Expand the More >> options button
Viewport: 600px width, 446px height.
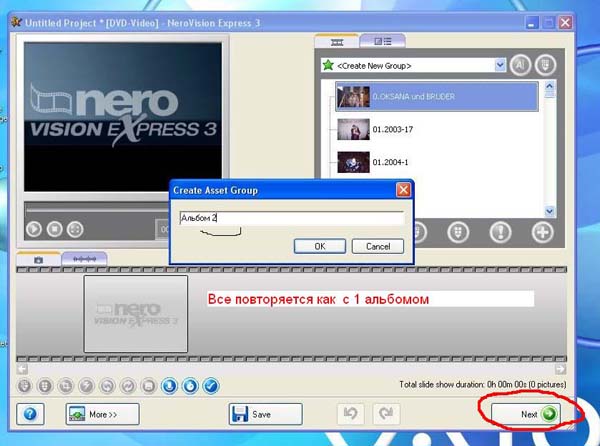102,414
